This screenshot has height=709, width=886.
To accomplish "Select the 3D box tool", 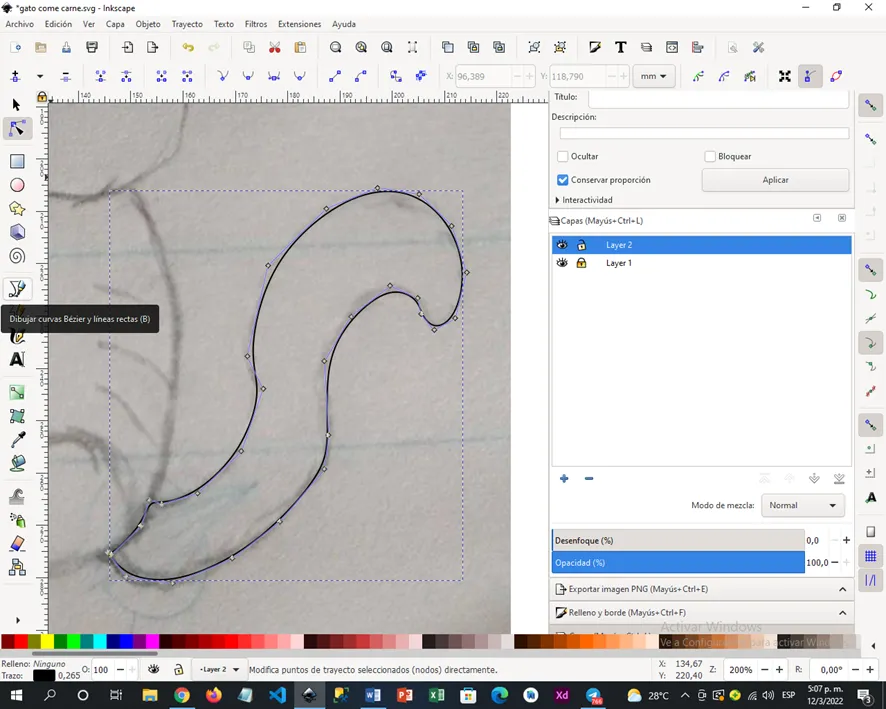I will (x=17, y=232).
